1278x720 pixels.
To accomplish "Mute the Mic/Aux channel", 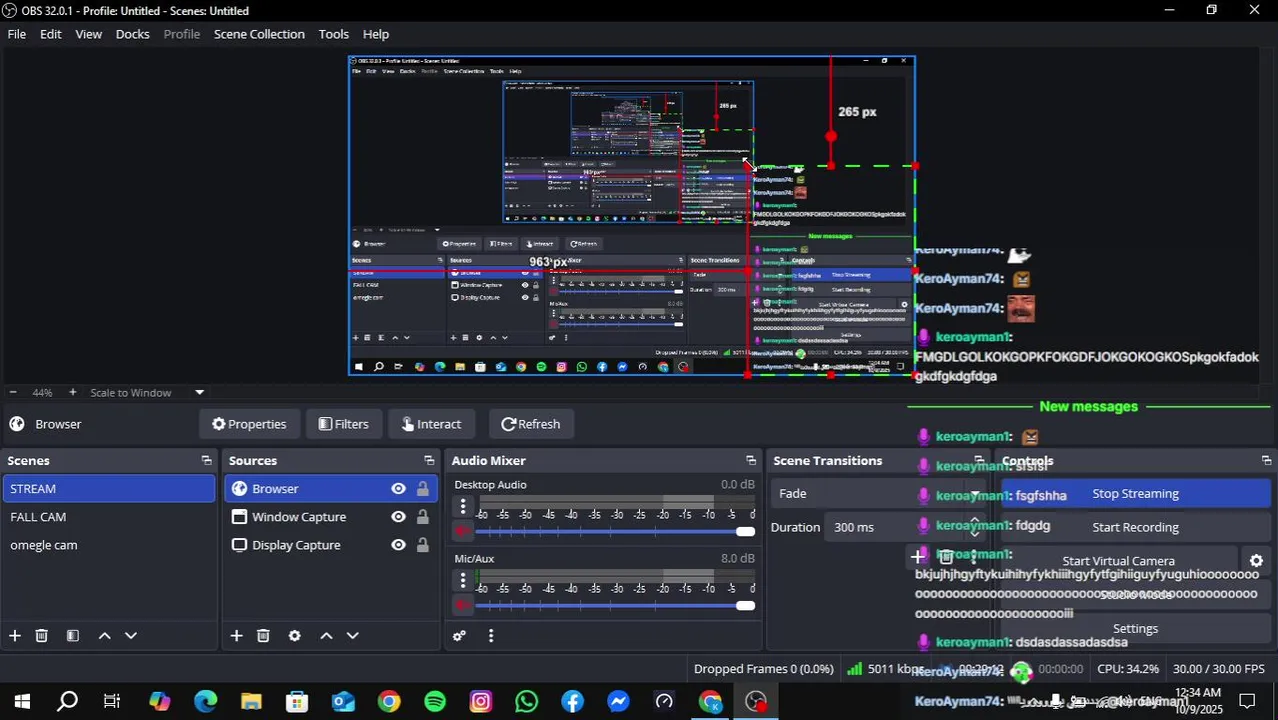I will pyautogui.click(x=462, y=606).
